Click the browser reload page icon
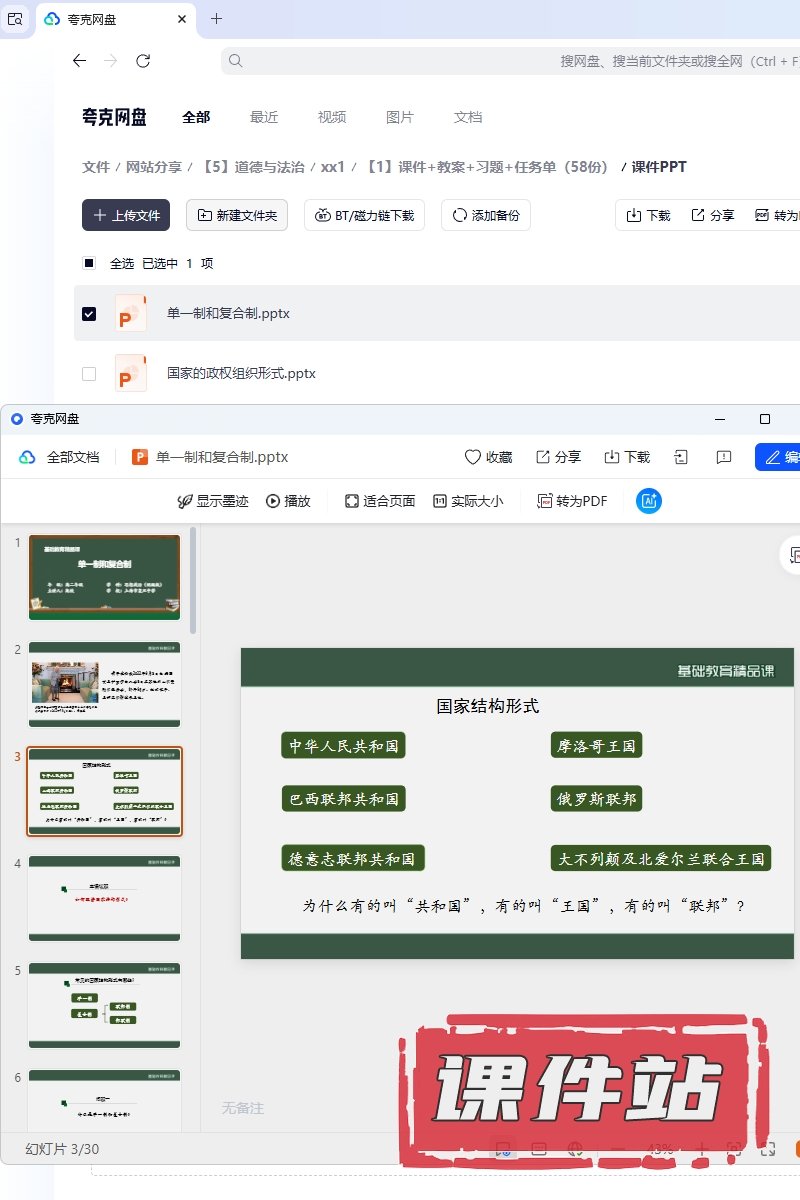 pos(143,61)
